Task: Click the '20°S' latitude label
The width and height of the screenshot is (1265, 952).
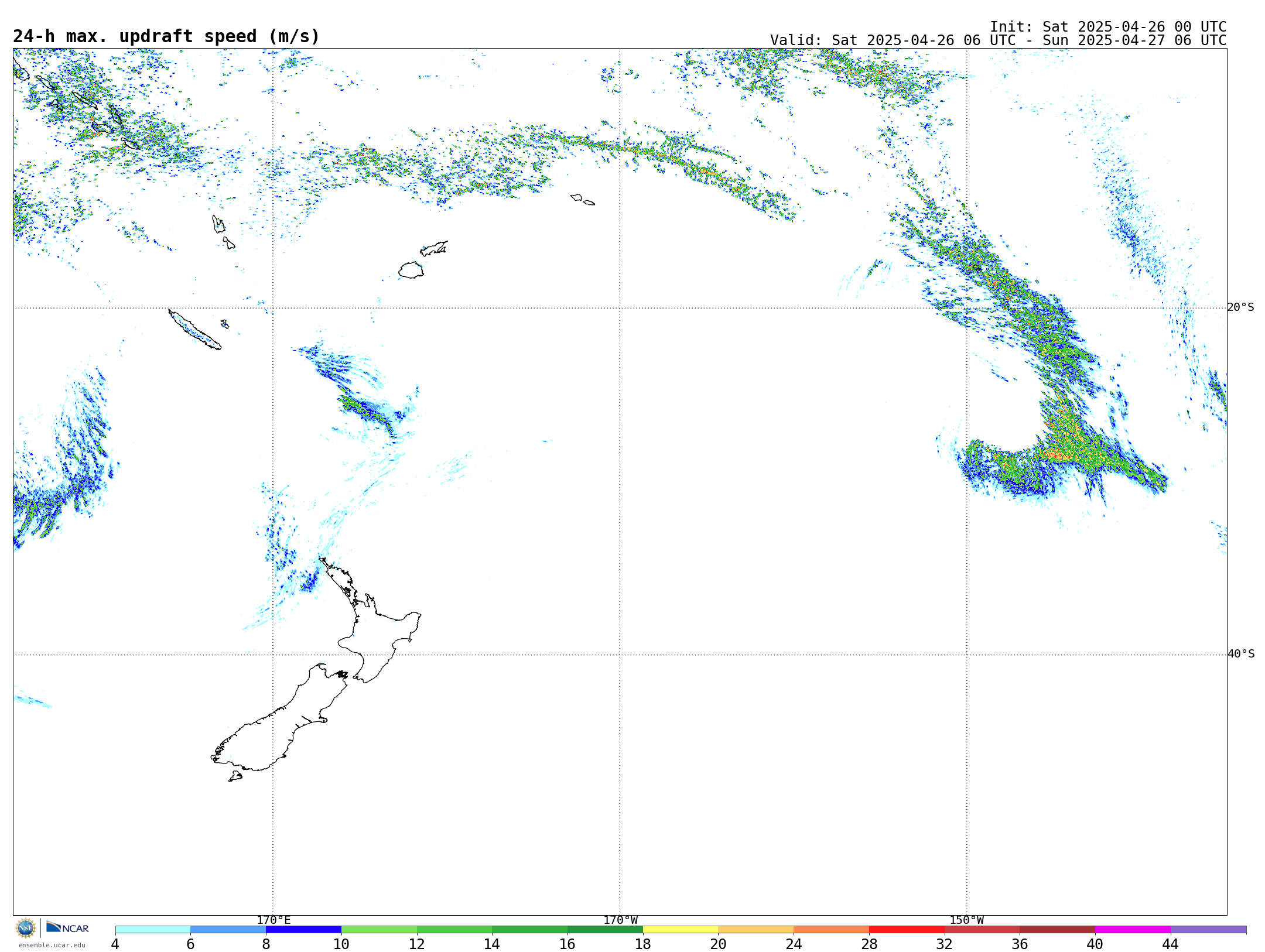Action: coord(1241,307)
